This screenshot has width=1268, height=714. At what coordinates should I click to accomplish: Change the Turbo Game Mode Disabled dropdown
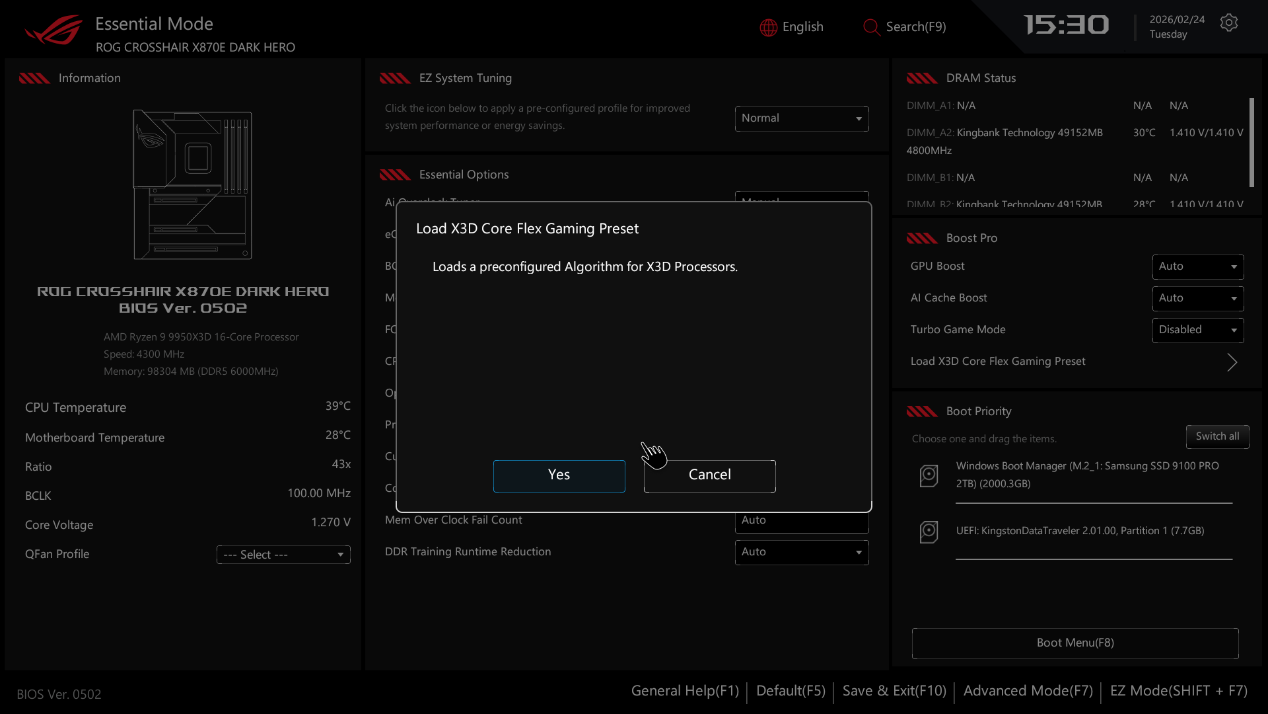click(1198, 330)
